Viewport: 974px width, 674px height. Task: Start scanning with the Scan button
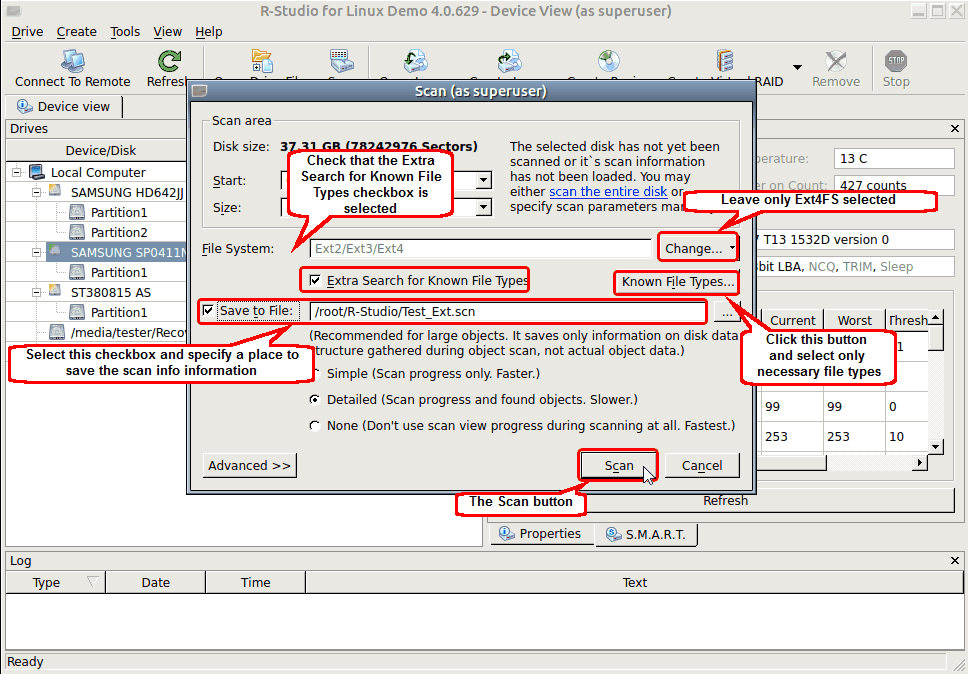(x=619, y=465)
